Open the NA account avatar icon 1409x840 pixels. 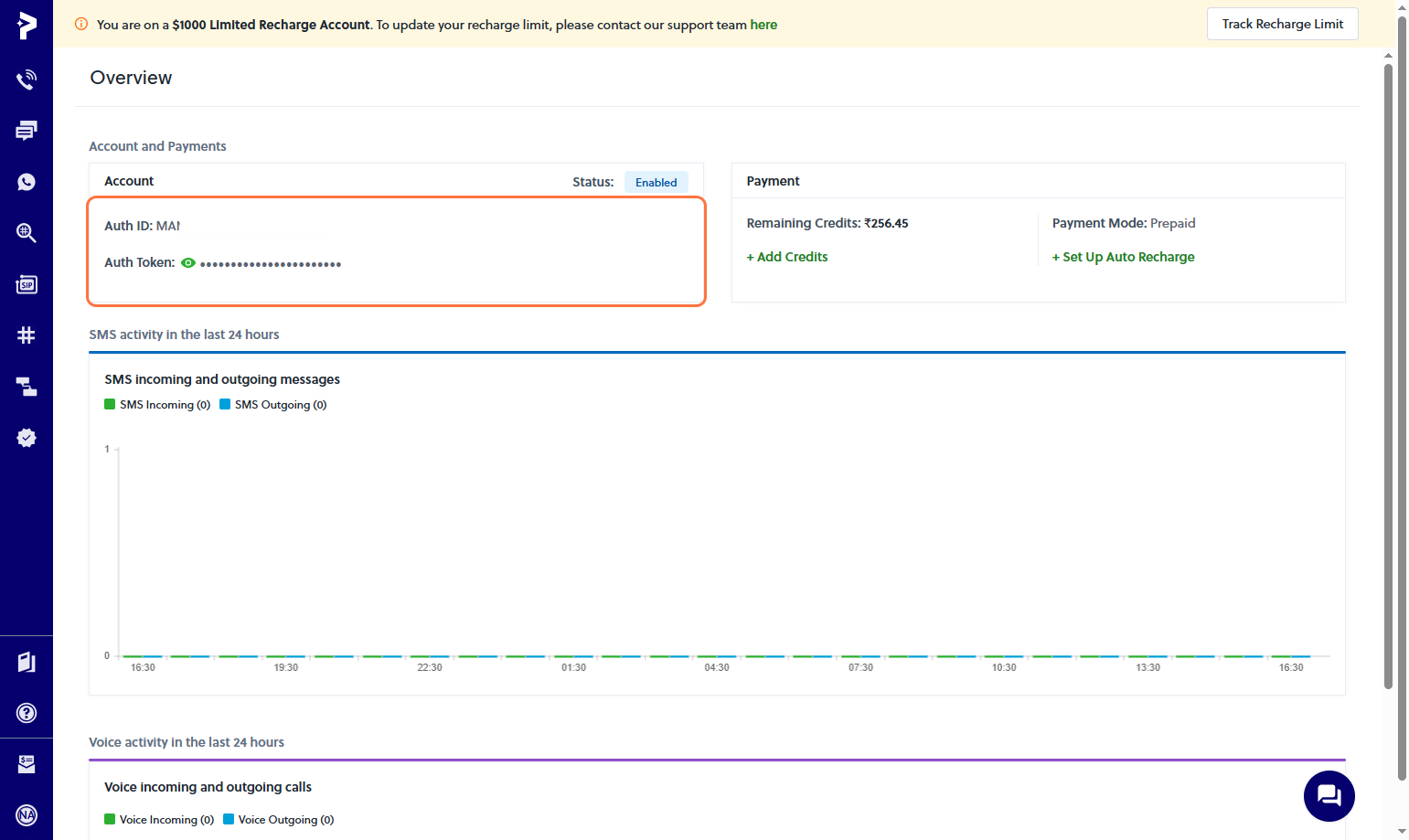tap(27, 815)
